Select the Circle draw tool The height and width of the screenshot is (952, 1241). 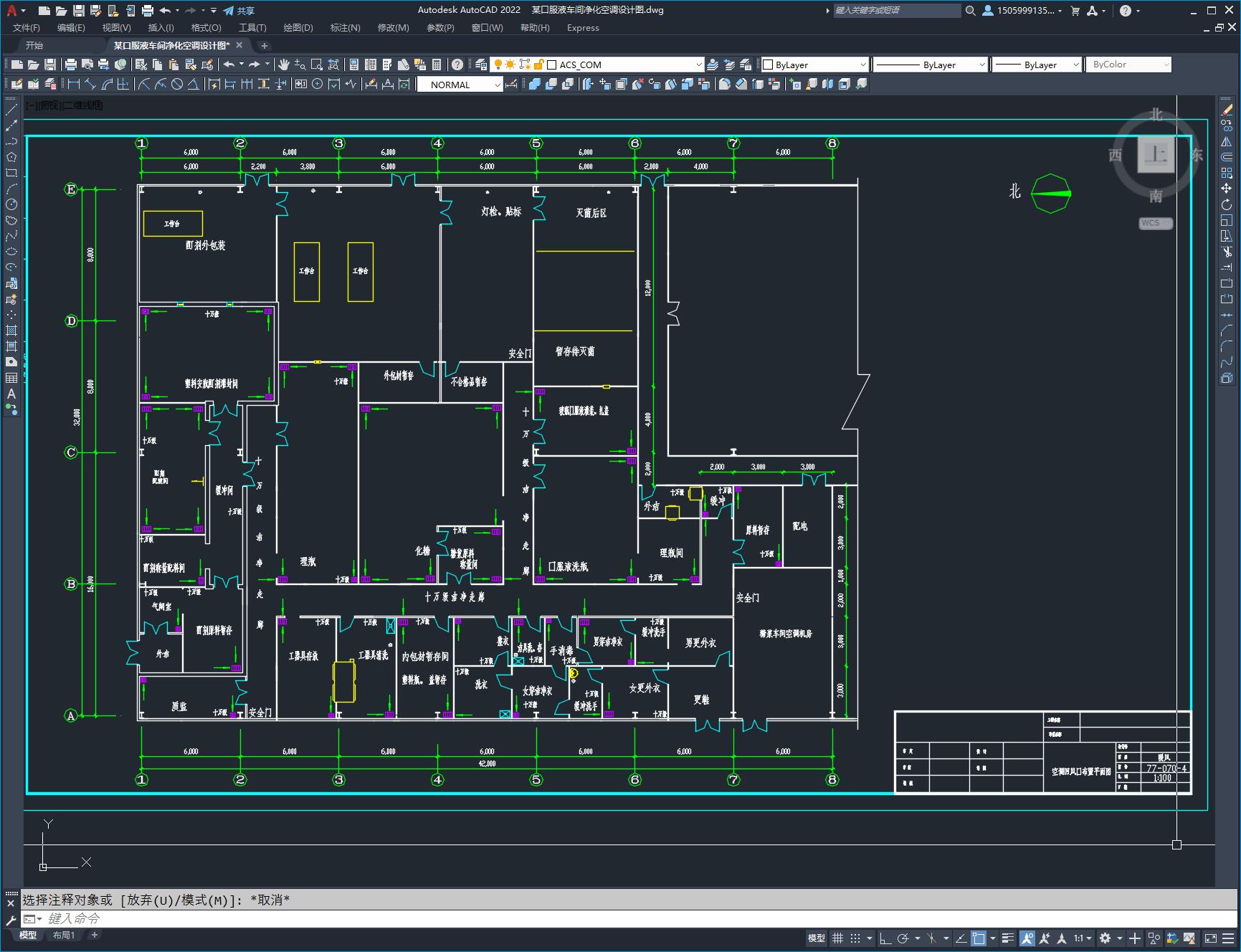point(11,204)
